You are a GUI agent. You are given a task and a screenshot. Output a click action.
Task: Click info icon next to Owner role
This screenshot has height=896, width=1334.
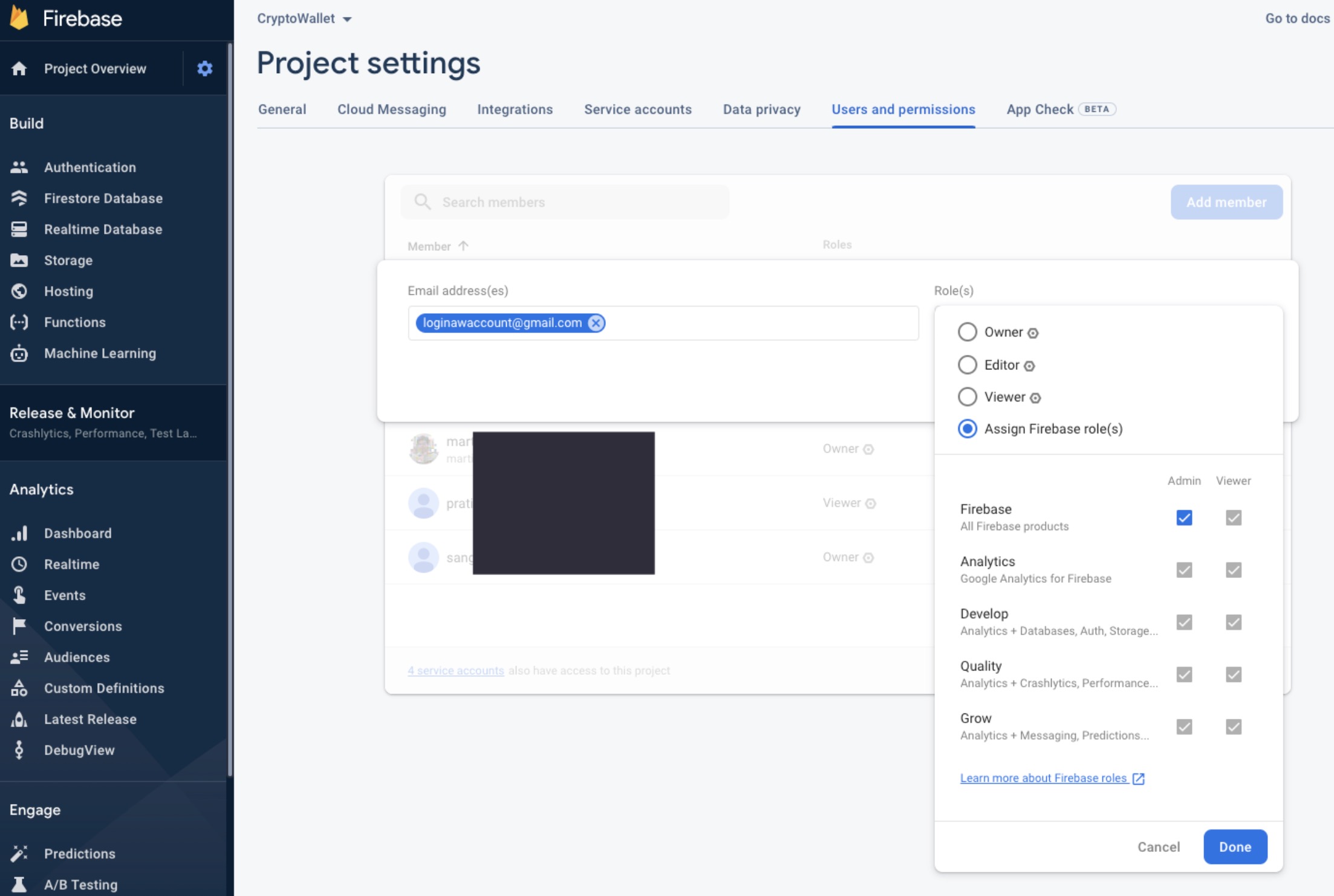point(1033,333)
